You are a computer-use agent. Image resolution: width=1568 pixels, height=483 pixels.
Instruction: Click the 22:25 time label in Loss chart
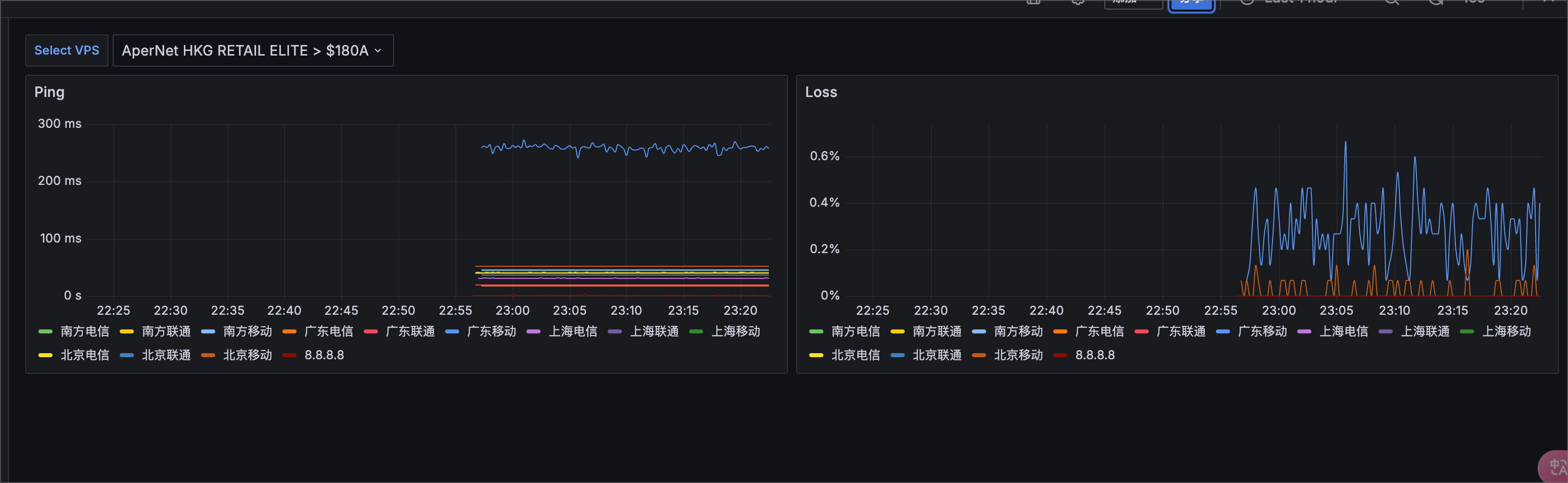pos(872,311)
